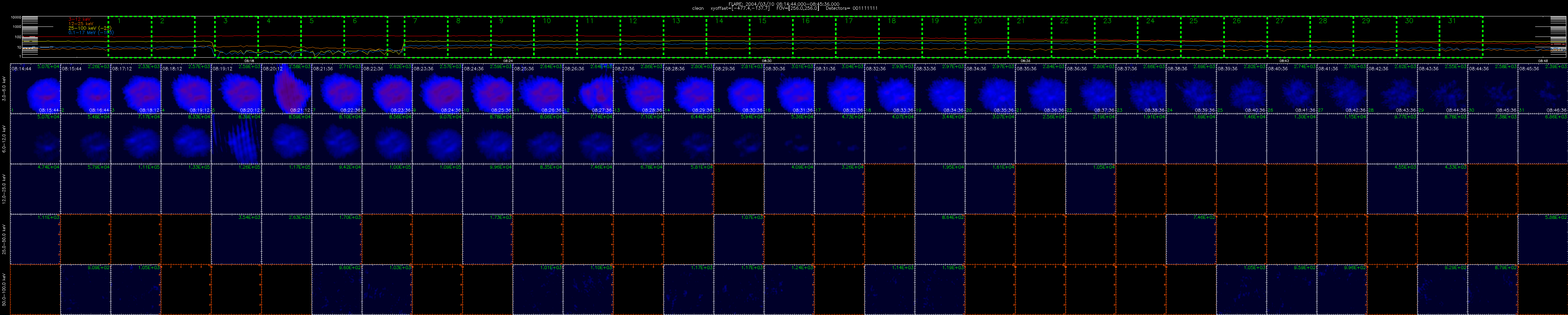The image size is (1568, 315).
Task: Open the 50–100 keV panel labeled 9.60E+02
Action: coord(337,290)
